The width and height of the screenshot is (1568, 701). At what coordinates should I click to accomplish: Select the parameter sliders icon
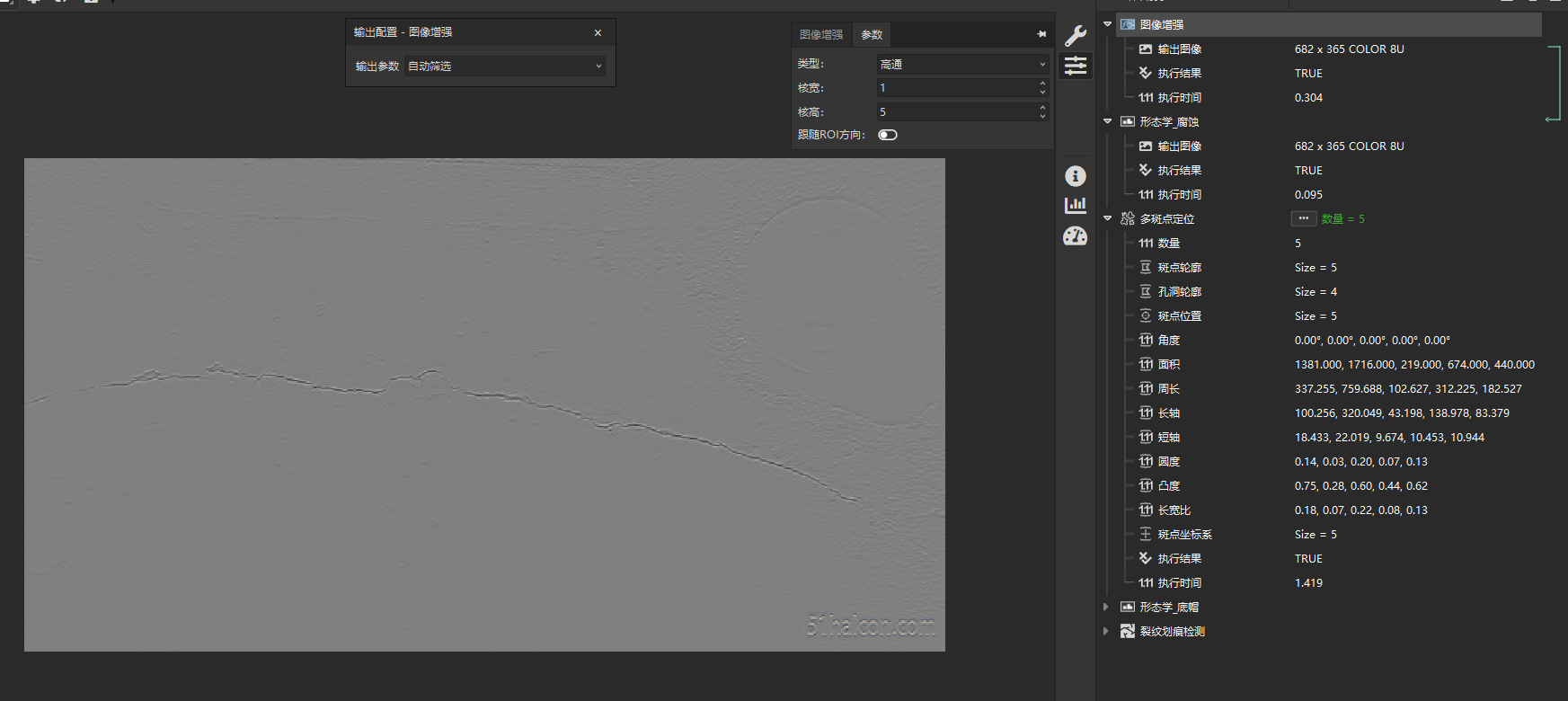[1075, 66]
